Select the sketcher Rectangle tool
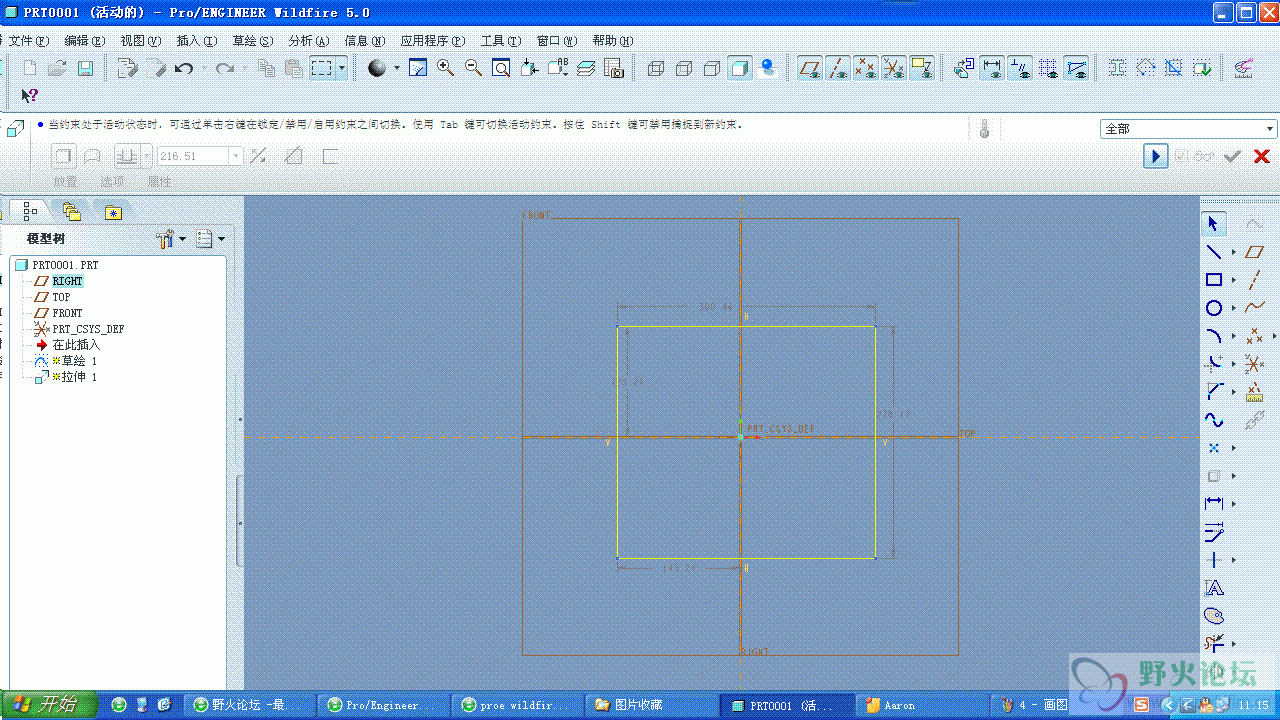Screen dimensions: 1280x720 [x=1213, y=280]
